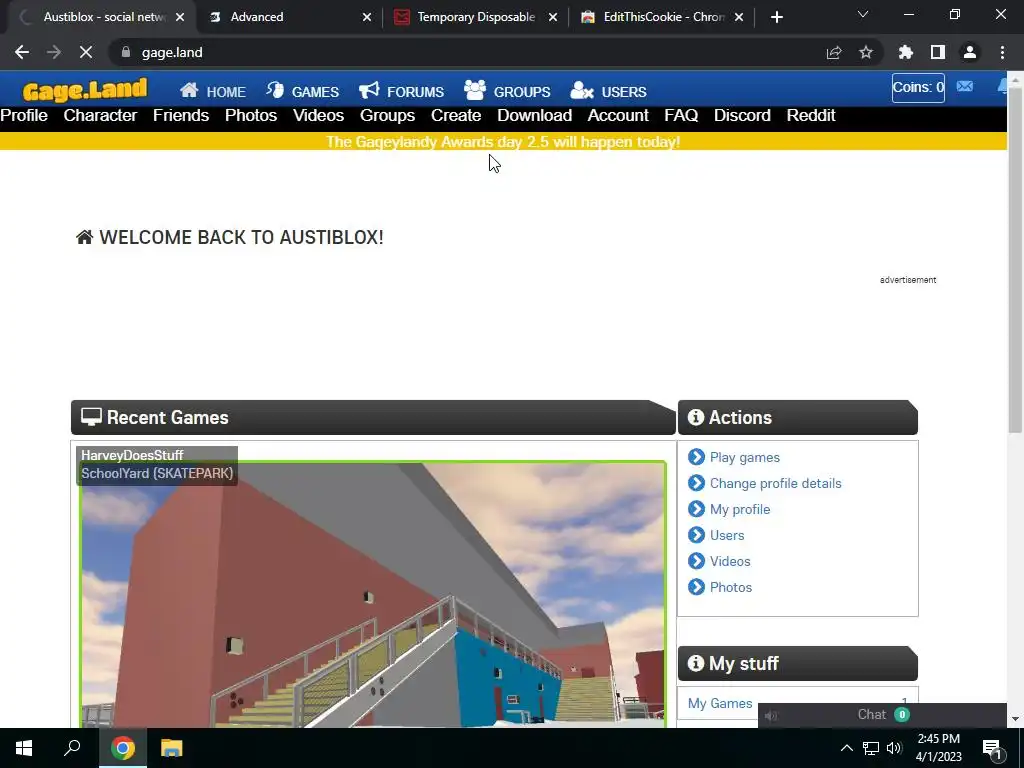Open the Friends page

tap(181, 116)
